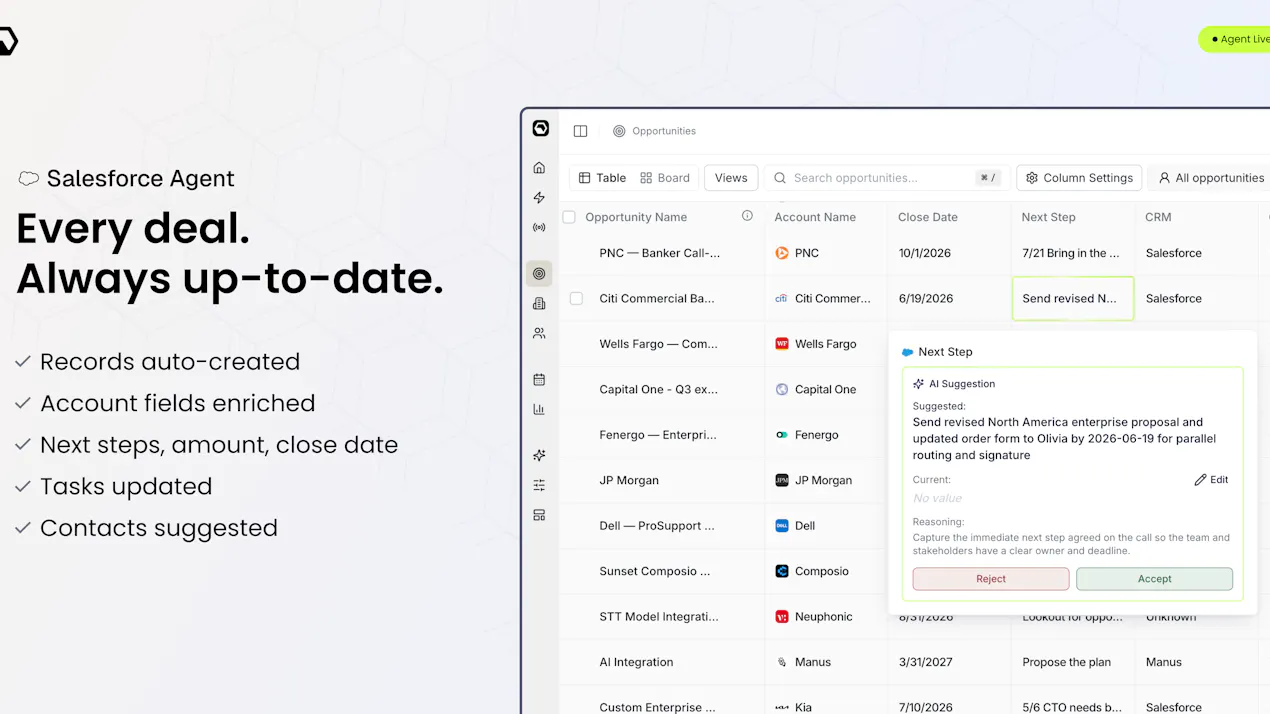Click the '7/21 Bring in the ...' next step cell
1270x714 pixels.
pos(1071,253)
